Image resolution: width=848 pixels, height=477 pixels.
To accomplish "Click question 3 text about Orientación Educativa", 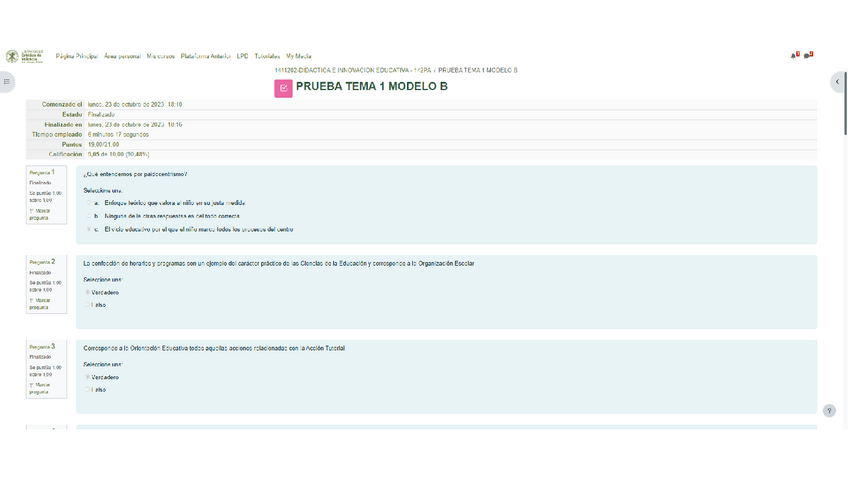I will point(214,348).
